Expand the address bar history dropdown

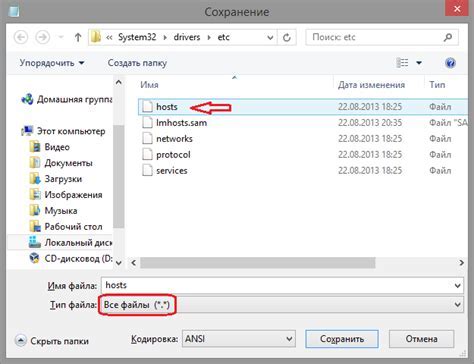pyautogui.click(x=270, y=37)
